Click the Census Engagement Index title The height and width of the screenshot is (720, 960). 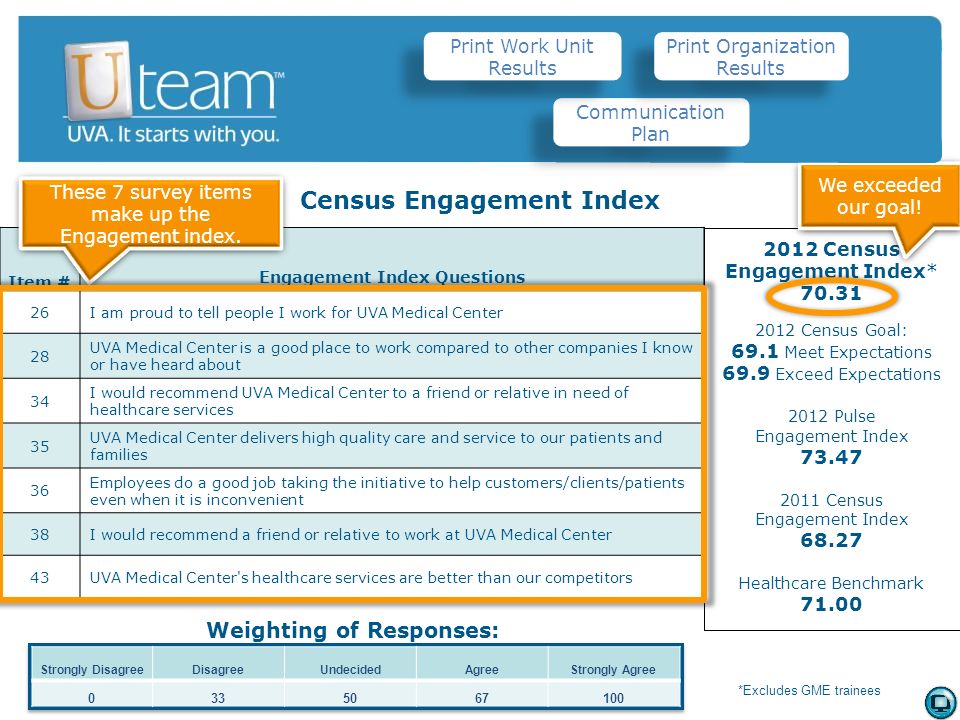tap(480, 200)
